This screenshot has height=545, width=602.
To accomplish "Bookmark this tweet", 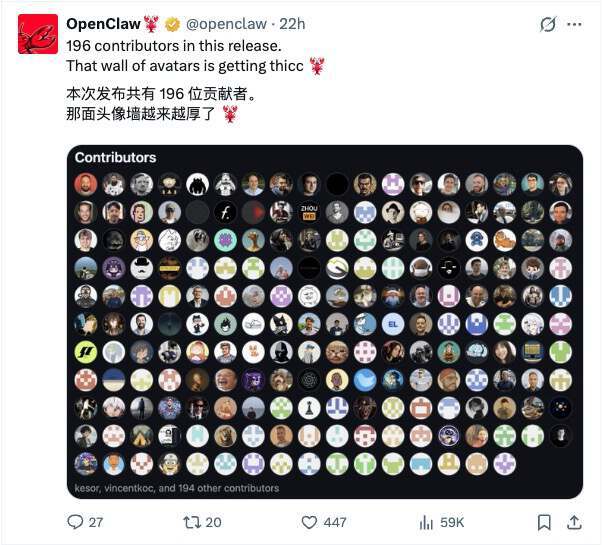I will click(x=544, y=522).
